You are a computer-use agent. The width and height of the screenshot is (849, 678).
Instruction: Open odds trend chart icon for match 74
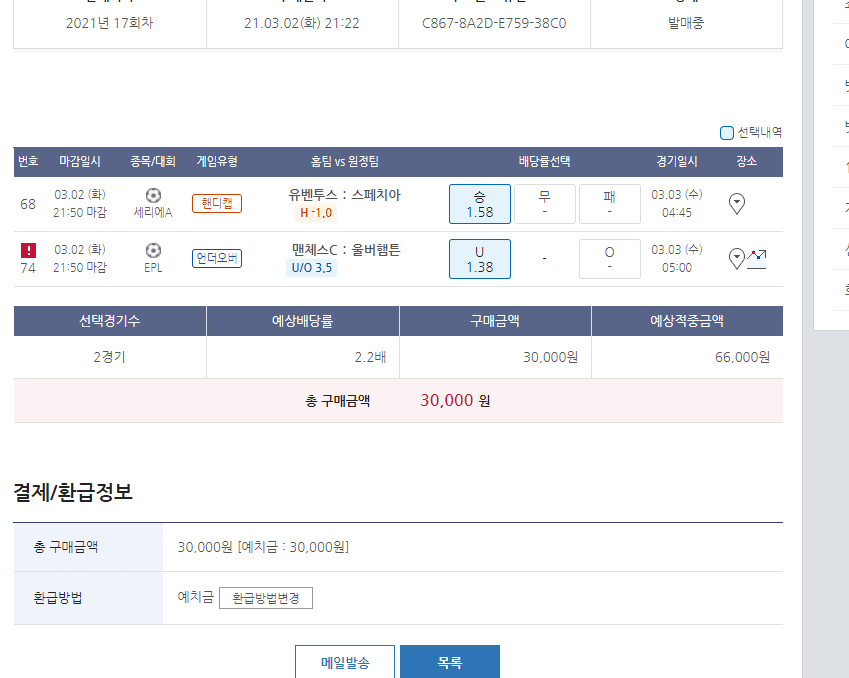coord(757,259)
